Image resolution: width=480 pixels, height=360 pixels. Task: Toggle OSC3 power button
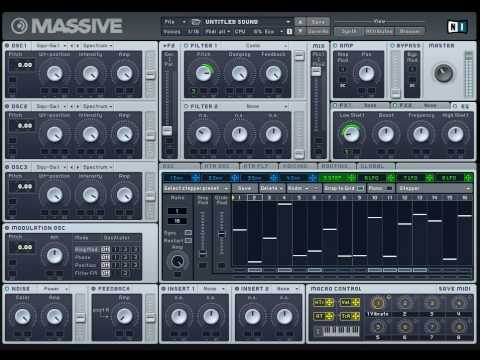point(7,167)
